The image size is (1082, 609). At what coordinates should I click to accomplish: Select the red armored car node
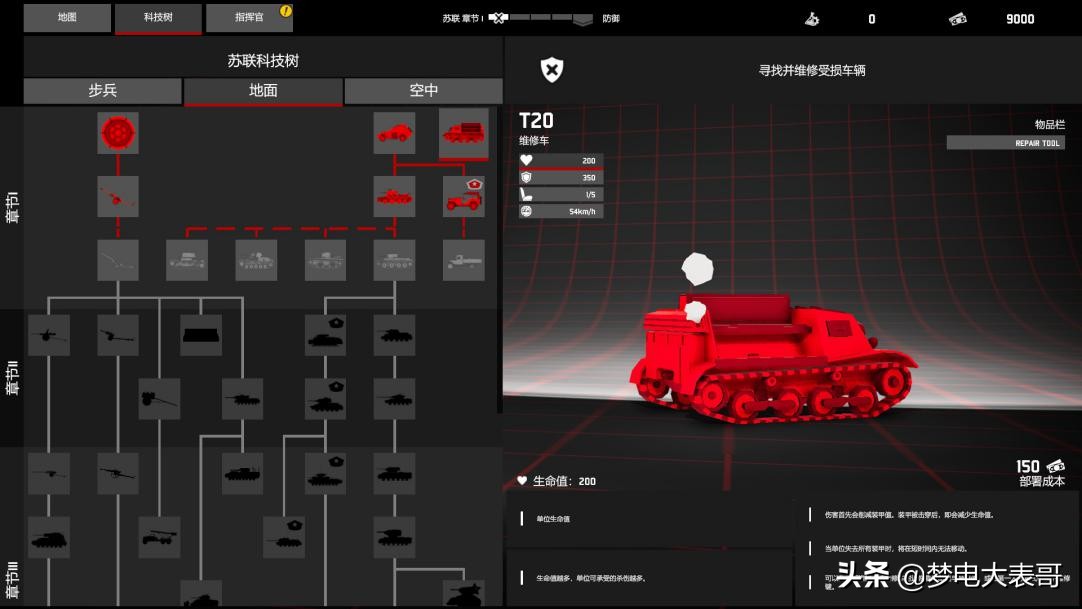point(394,133)
